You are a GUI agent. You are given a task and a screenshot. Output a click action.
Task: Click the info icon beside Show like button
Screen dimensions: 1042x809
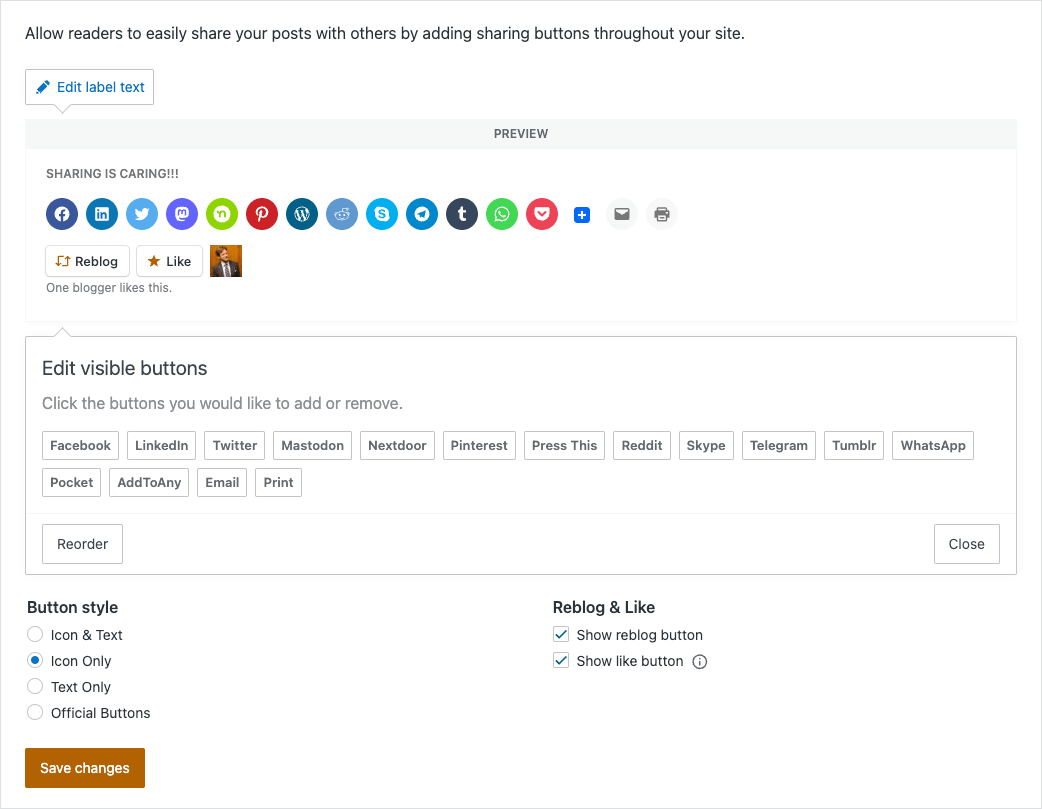tap(700, 662)
